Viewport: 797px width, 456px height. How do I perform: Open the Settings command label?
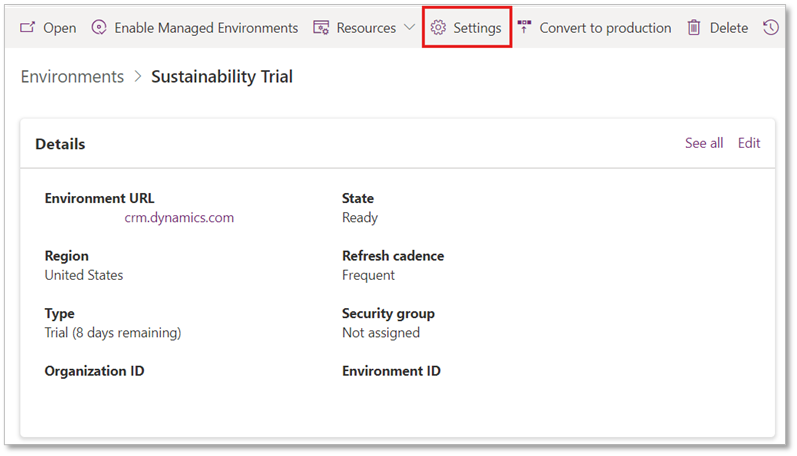477,28
